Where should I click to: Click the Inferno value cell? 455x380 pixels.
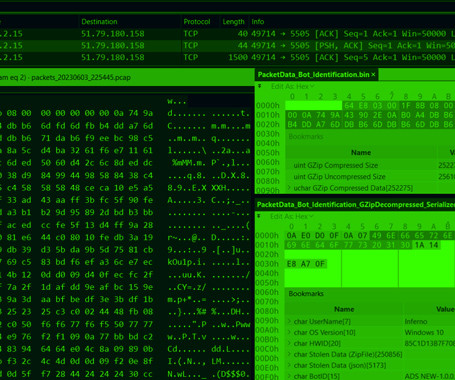(x=416, y=321)
